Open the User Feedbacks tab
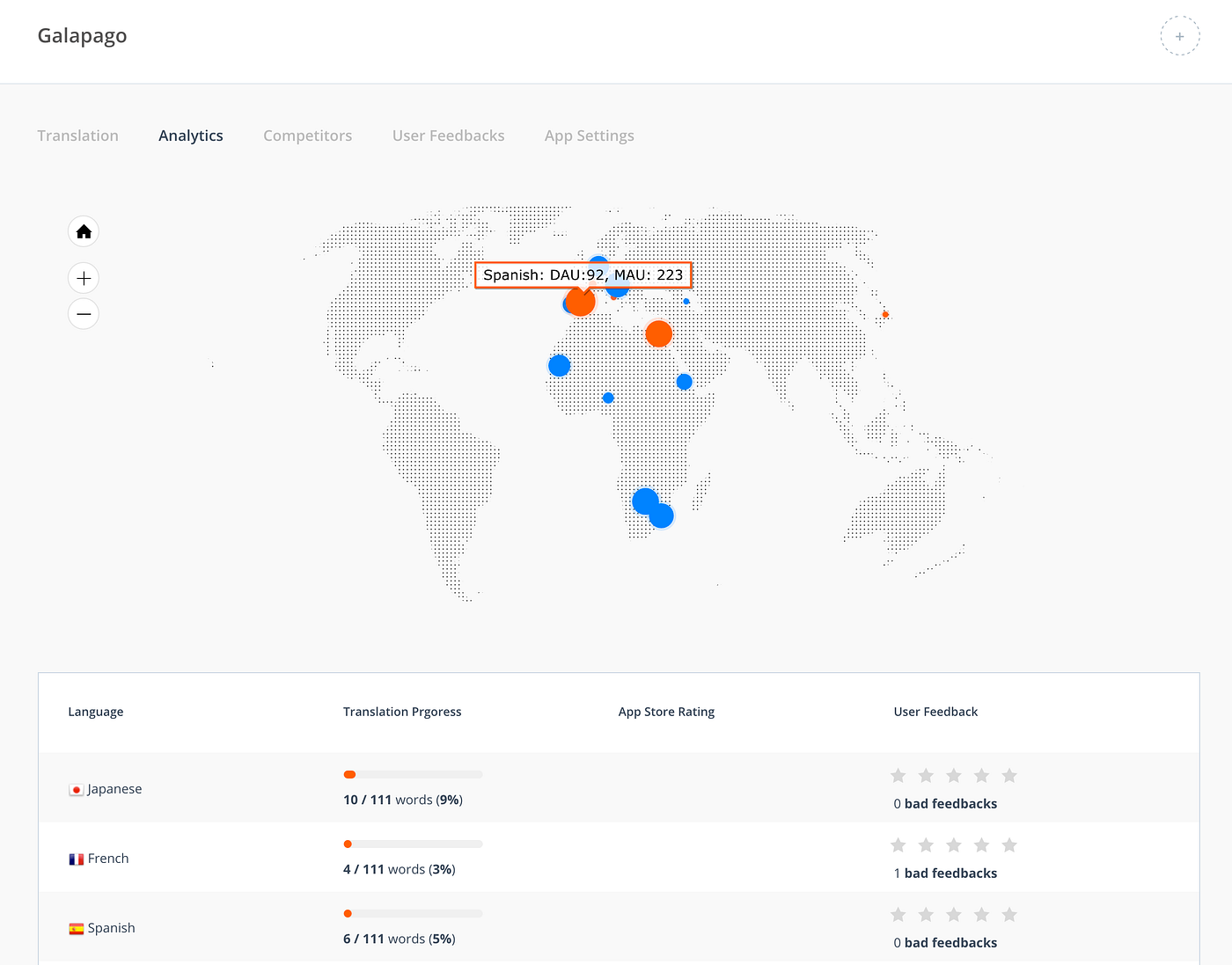The height and width of the screenshot is (965, 1232). point(448,135)
